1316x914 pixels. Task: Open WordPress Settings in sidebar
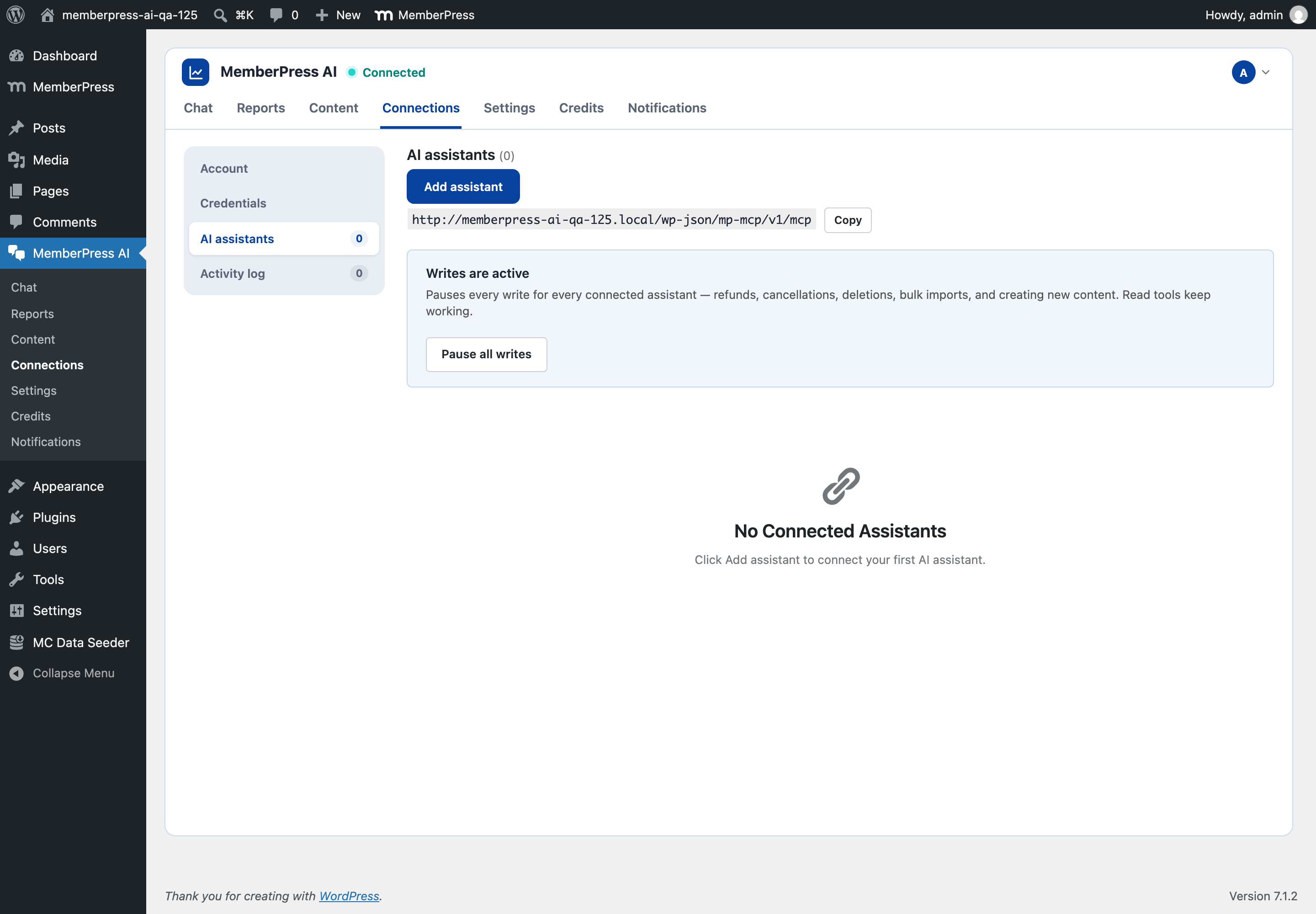73,611
